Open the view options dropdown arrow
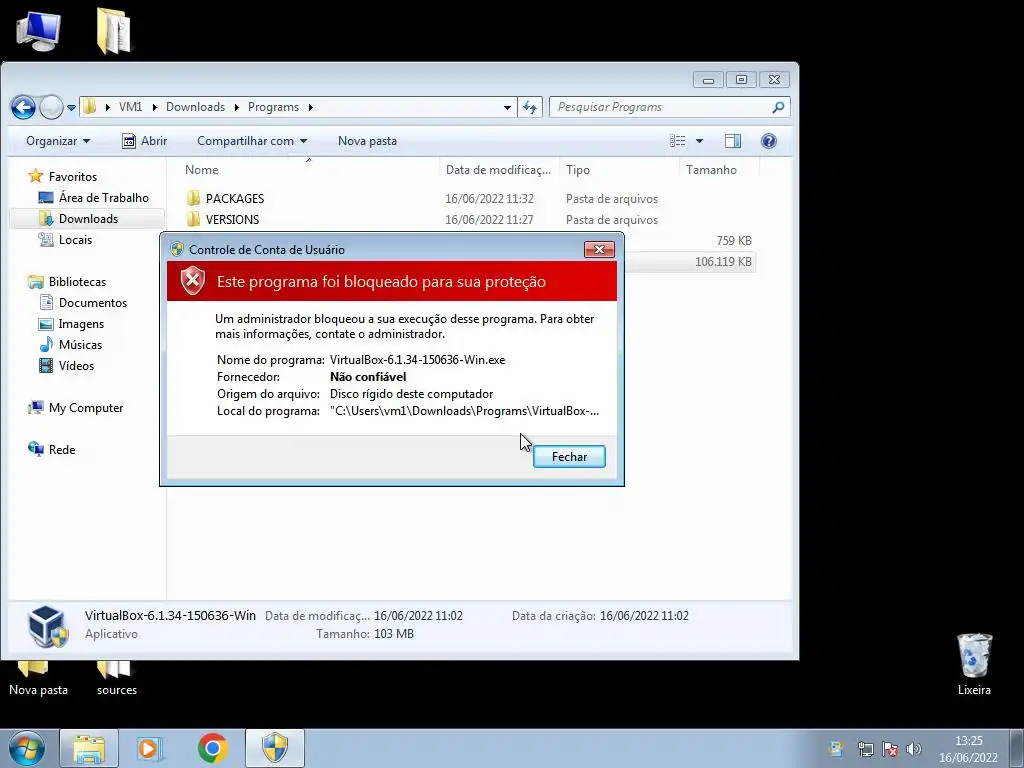This screenshot has height=768, width=1024. 699,141
